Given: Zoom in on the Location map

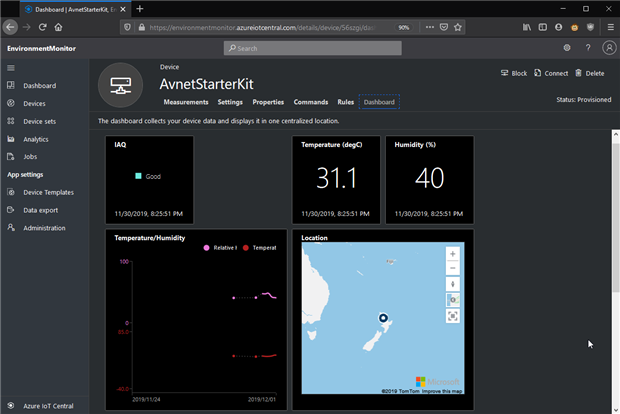Looking at the screenshot, I should click(453, 254).
